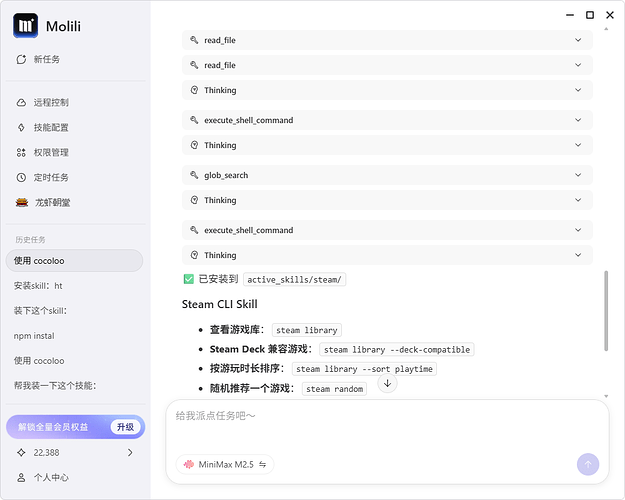Expand the first read_file step chevron

578,40
